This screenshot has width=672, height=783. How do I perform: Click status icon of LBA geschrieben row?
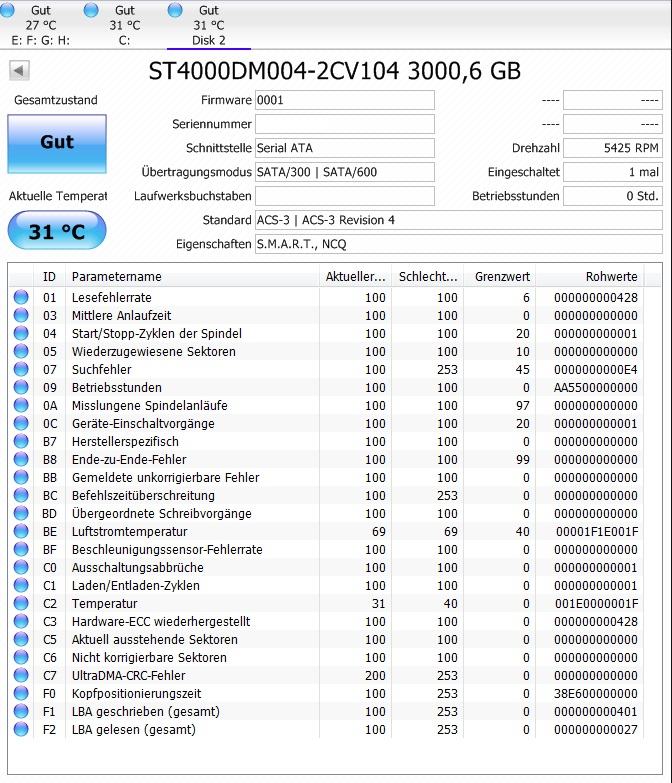pyautogui.click(x=21, y=711)
